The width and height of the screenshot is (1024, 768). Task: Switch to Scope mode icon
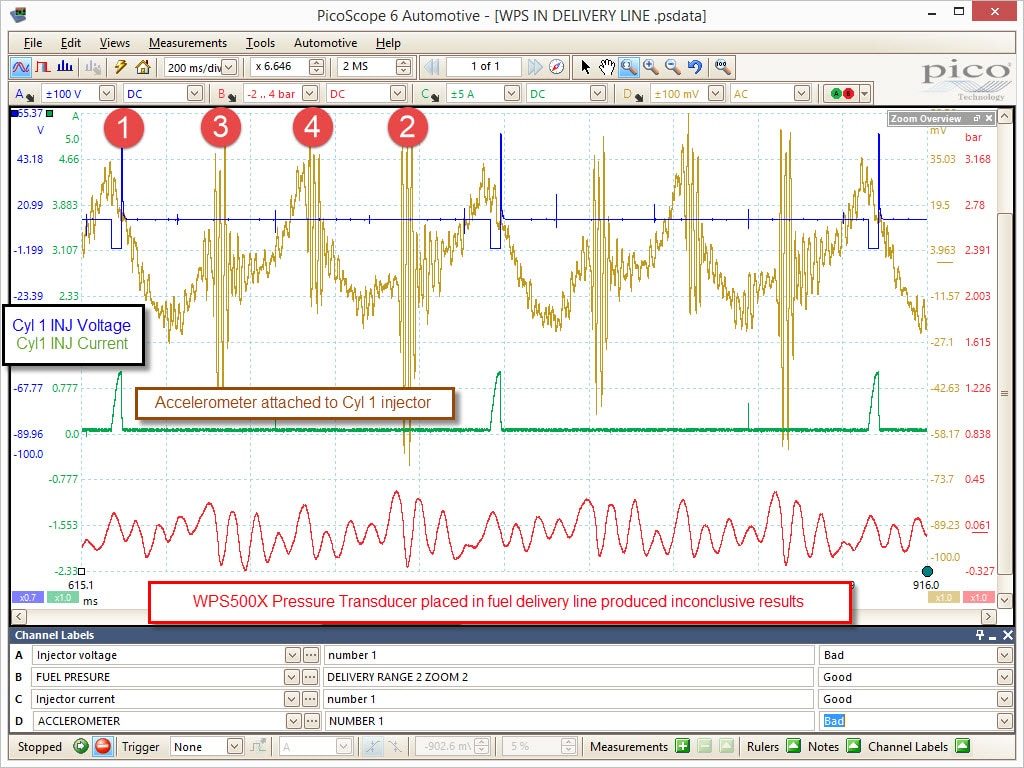21,67
